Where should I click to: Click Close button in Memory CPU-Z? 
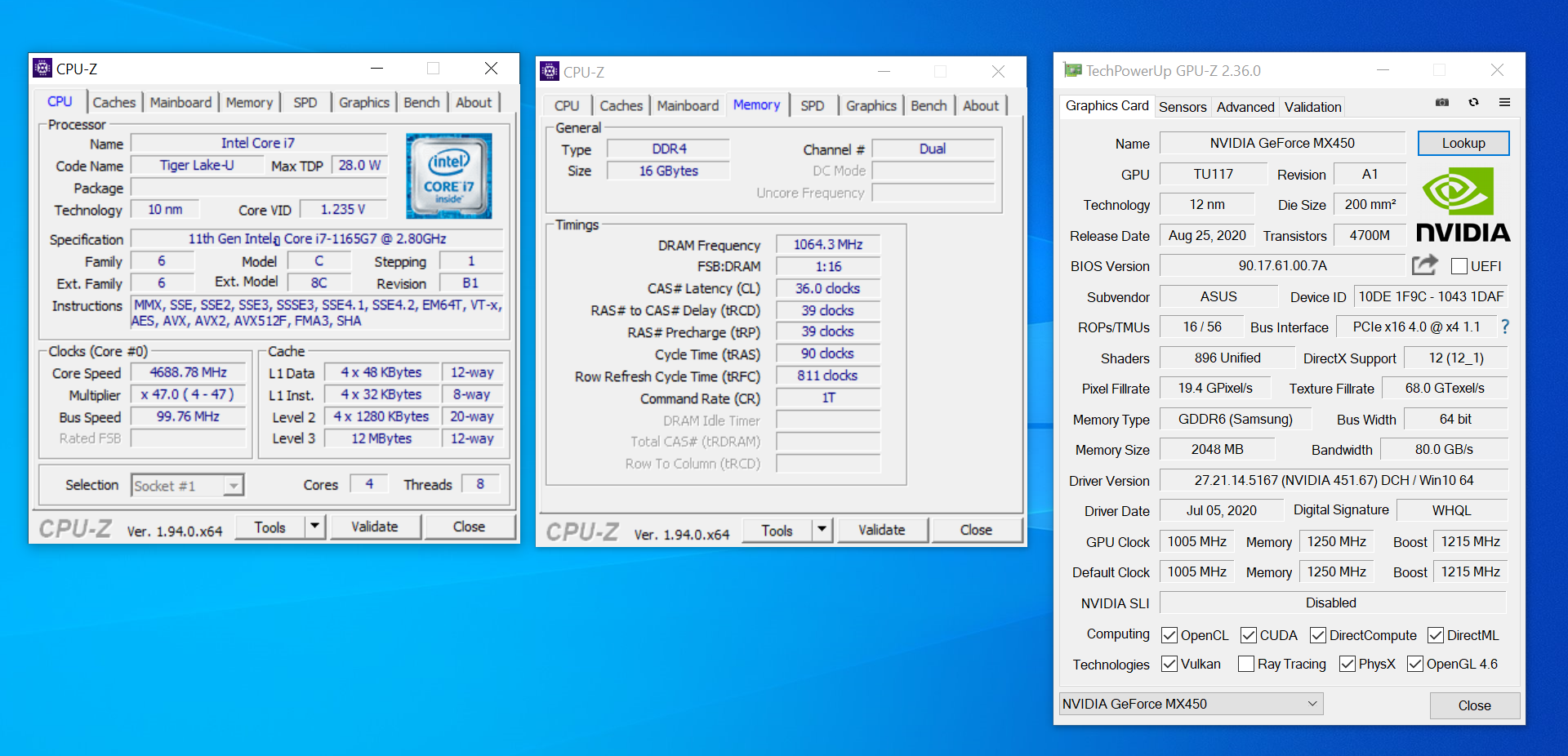[976, 530]
